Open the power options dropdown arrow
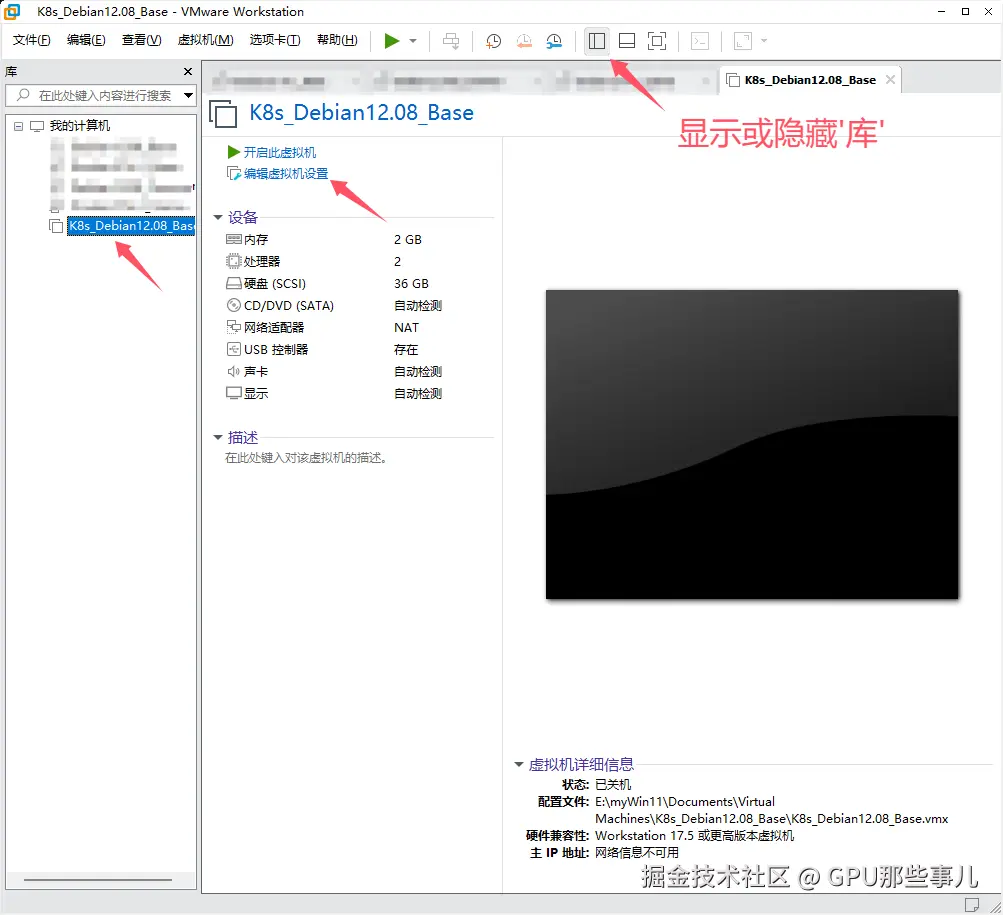This screenshot has height=915, width=1003. point(413,41)
